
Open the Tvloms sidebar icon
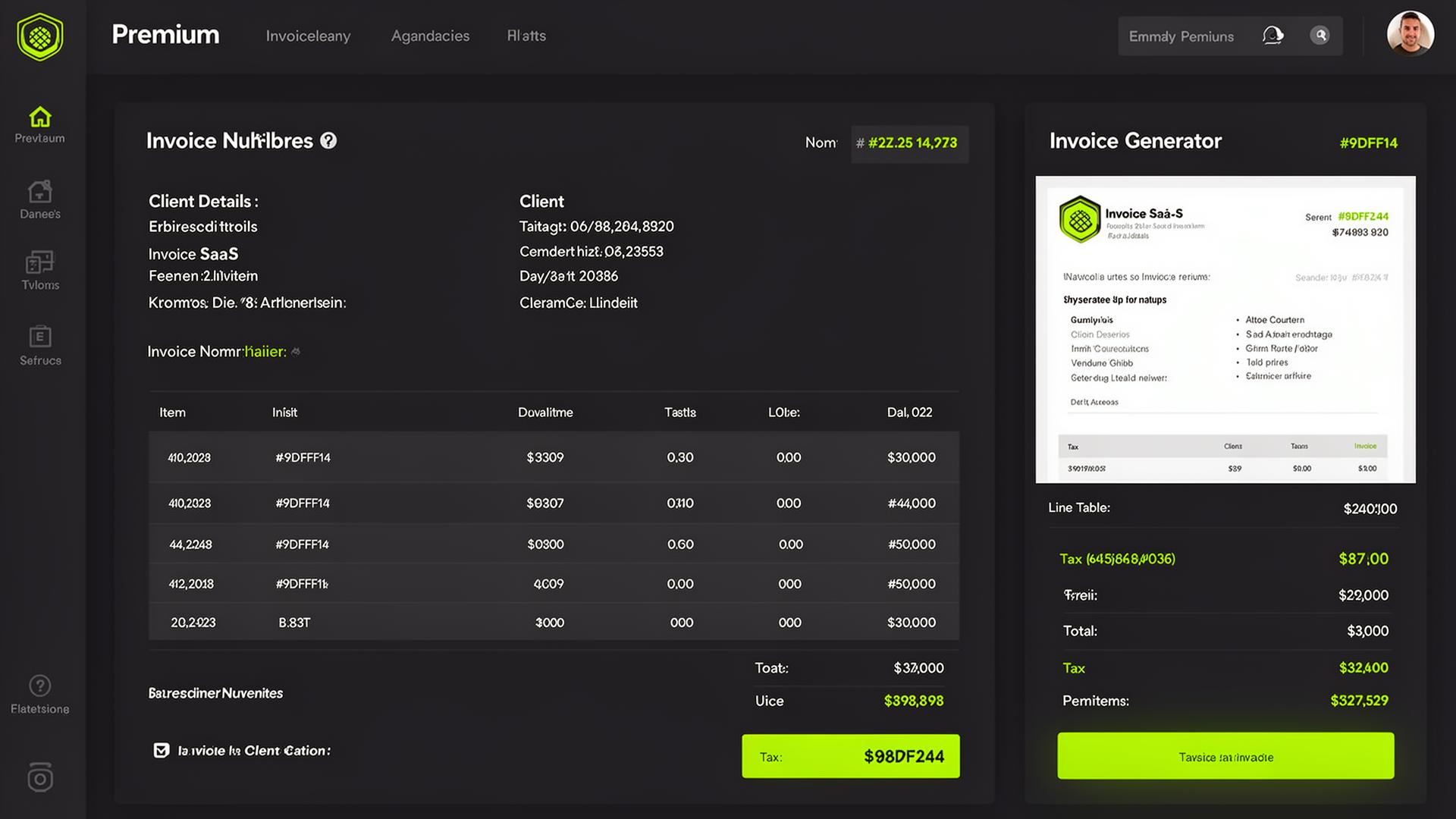[40, 262]
